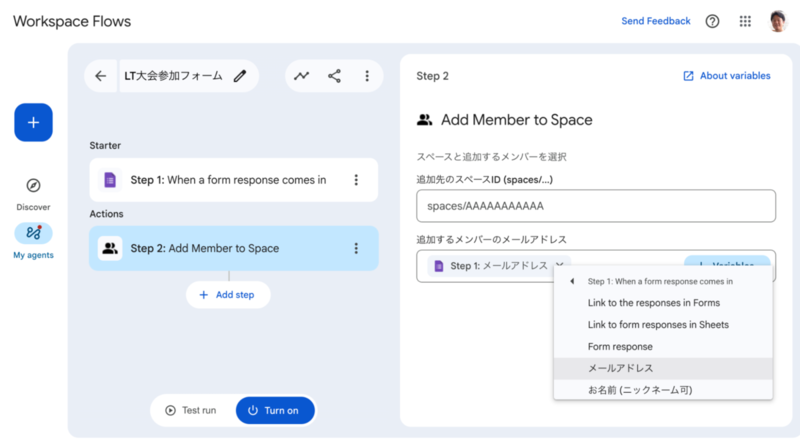Go back in the variable list header
Screen dimensions: 800x442
[x=572, y=282]
